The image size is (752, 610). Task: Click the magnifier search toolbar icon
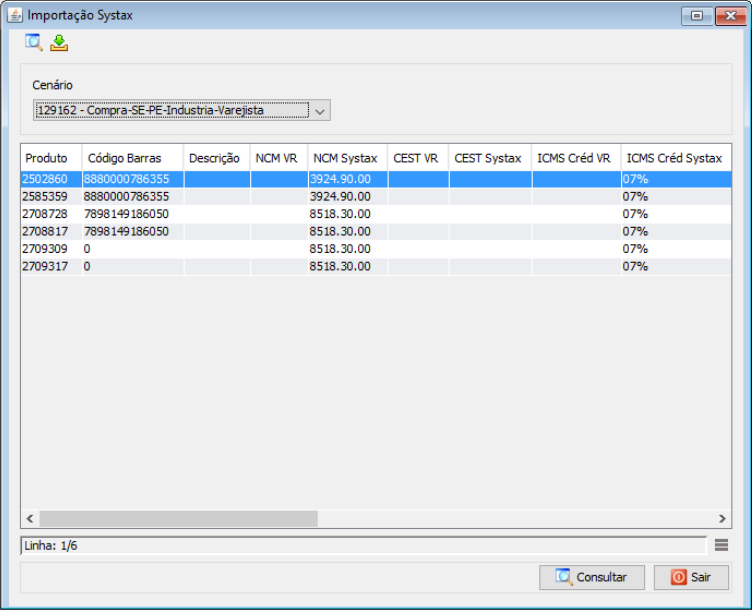(x=34, y=43)
